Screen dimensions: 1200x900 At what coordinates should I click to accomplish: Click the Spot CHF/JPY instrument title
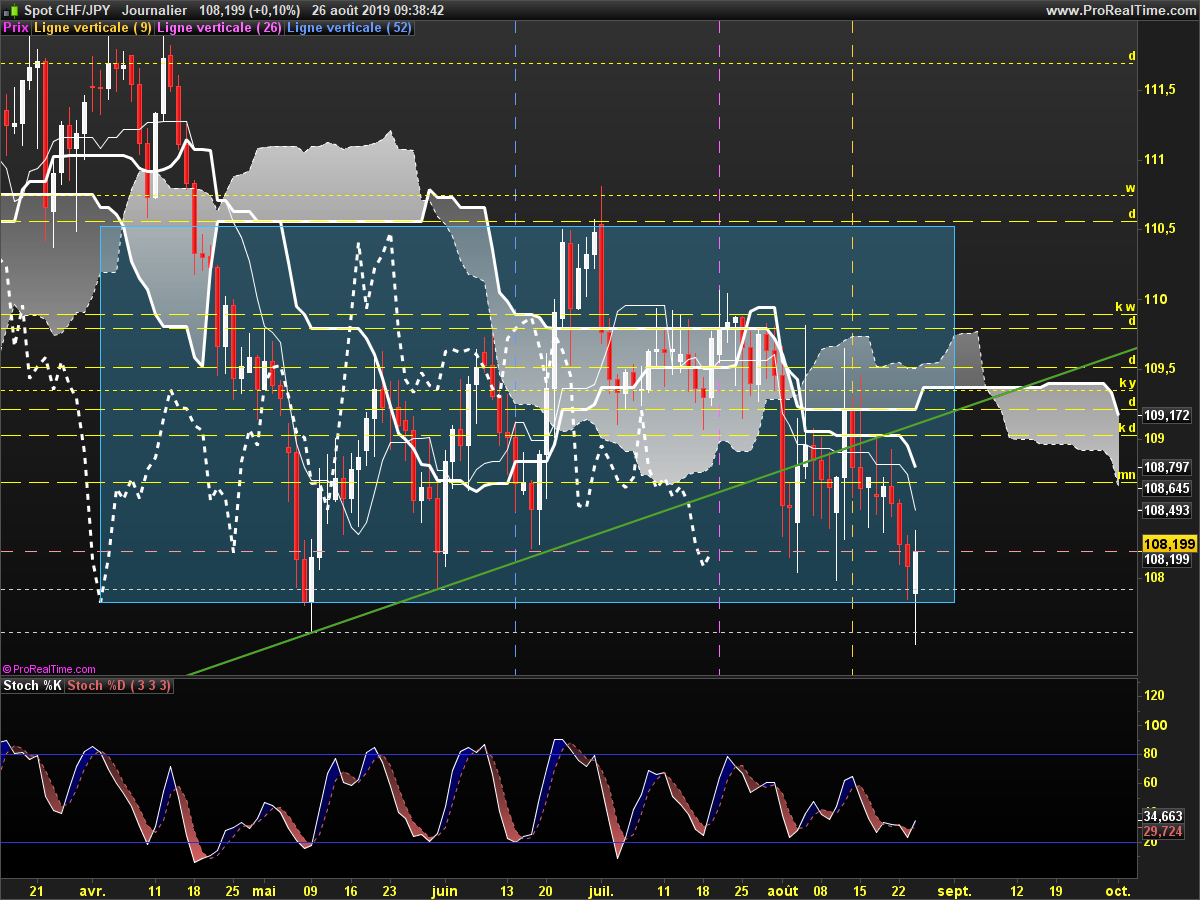68,10
